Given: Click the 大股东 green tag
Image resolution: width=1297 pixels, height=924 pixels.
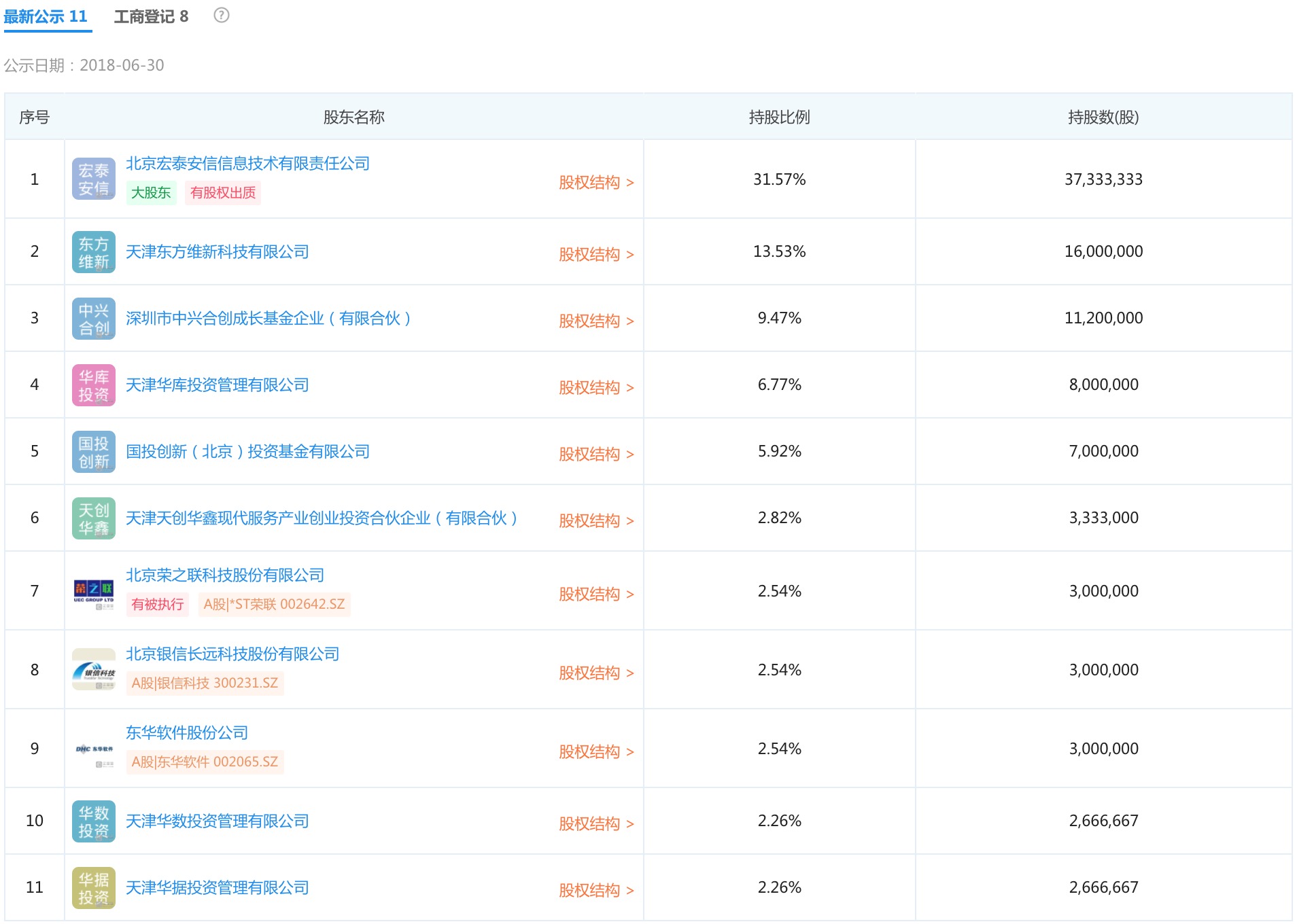Looking at the screenshot, I should 151,193.
